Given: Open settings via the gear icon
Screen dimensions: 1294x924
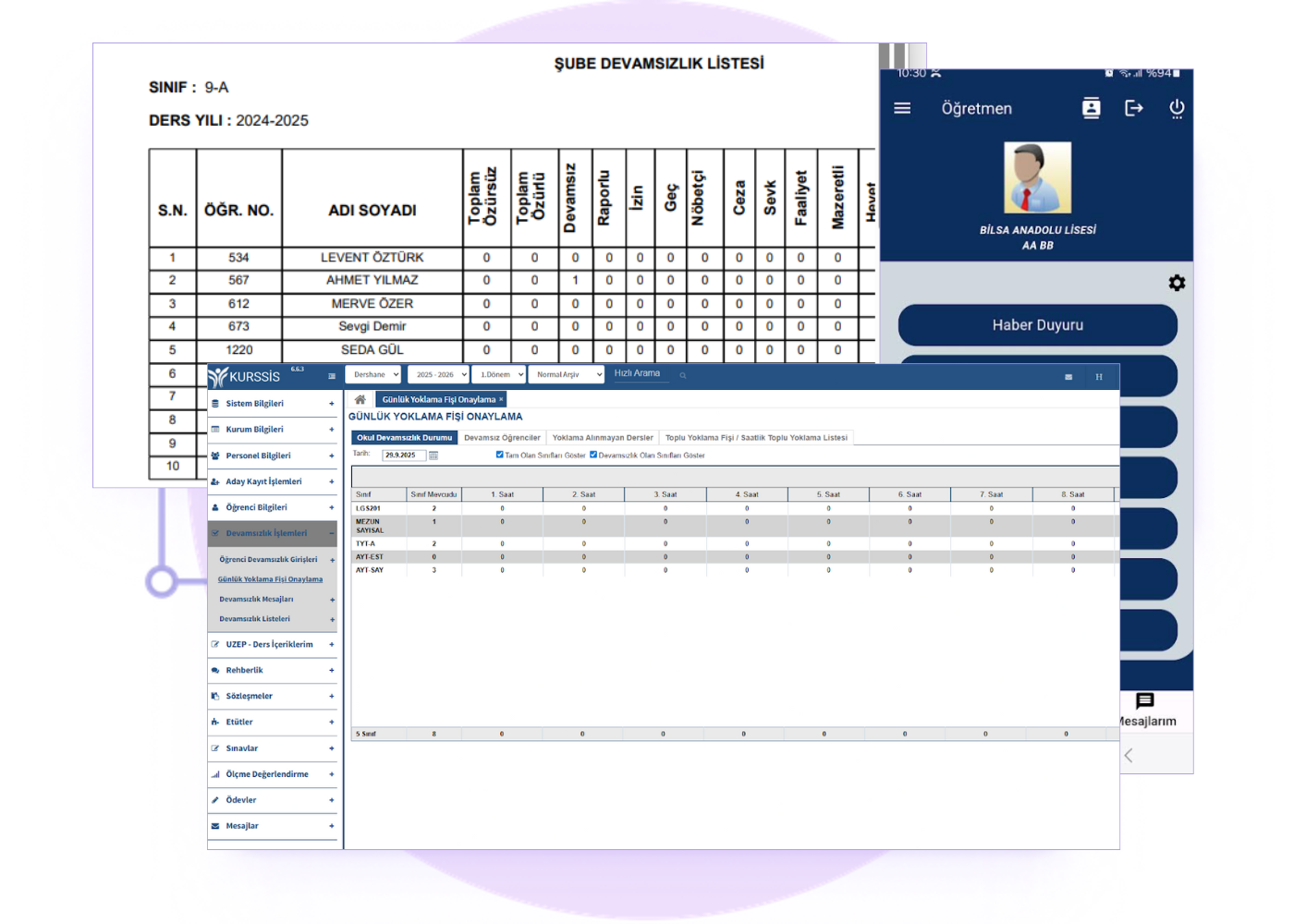Looking at the screenshot, I should click(1176, 283).
